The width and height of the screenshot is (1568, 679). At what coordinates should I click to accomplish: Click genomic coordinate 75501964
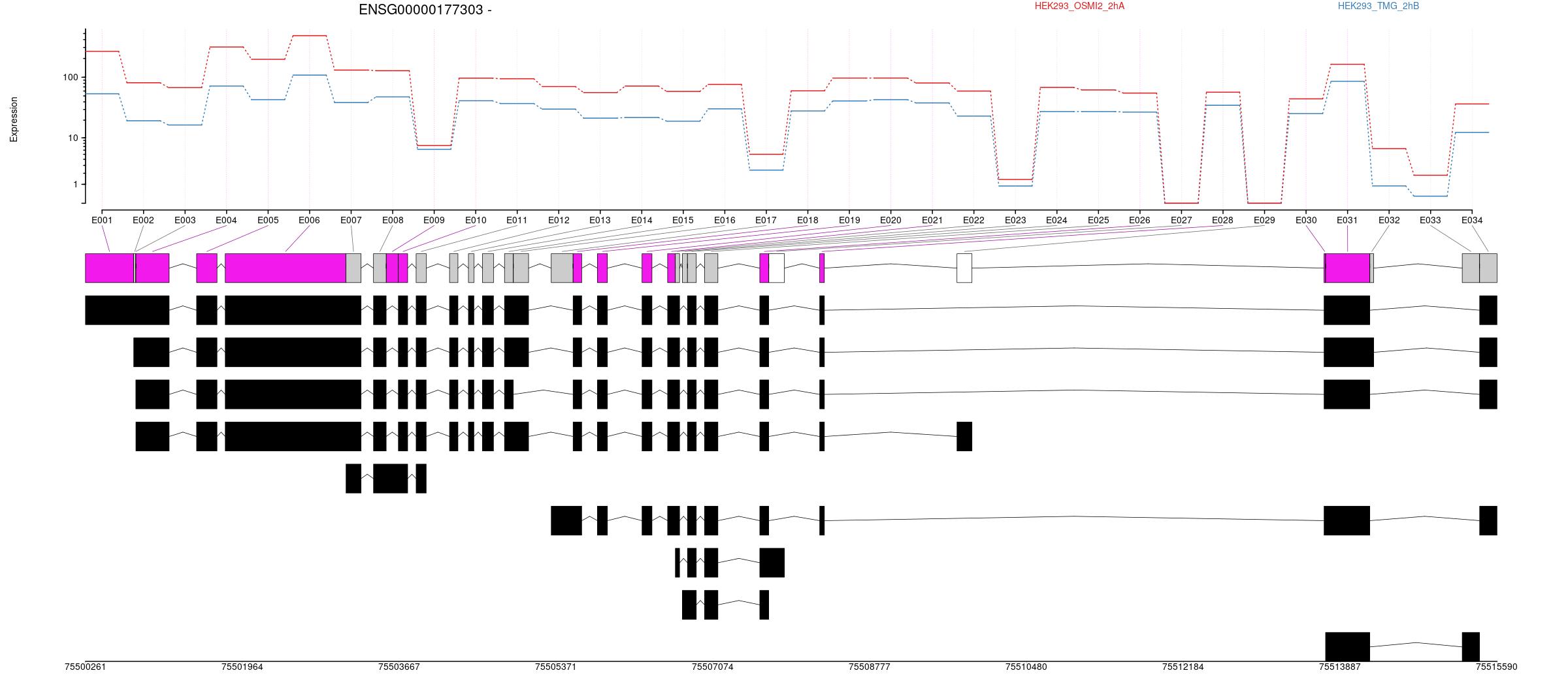coord(242,667)
